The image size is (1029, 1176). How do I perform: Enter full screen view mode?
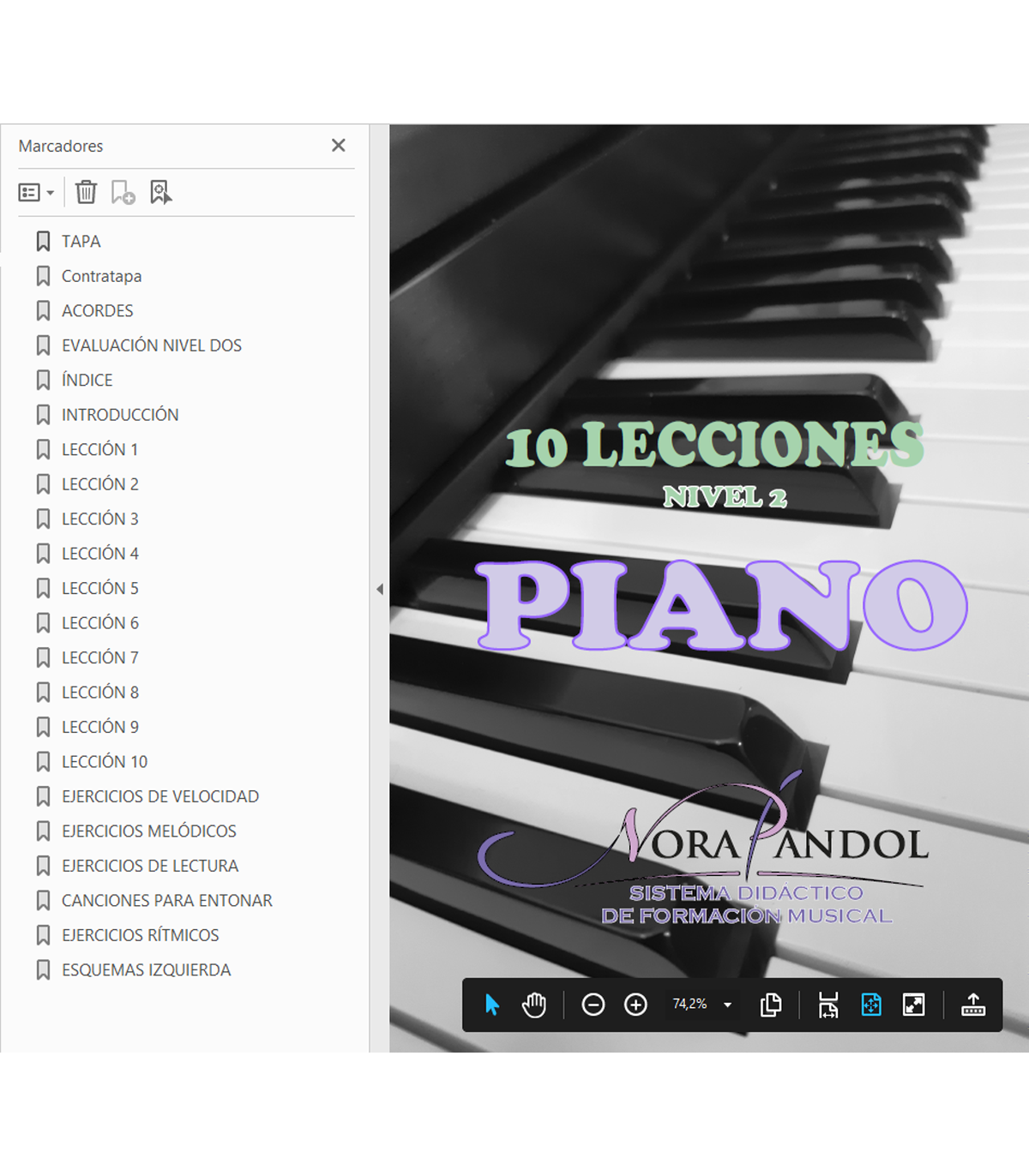pyautogui.click(x=914, y=1005)
